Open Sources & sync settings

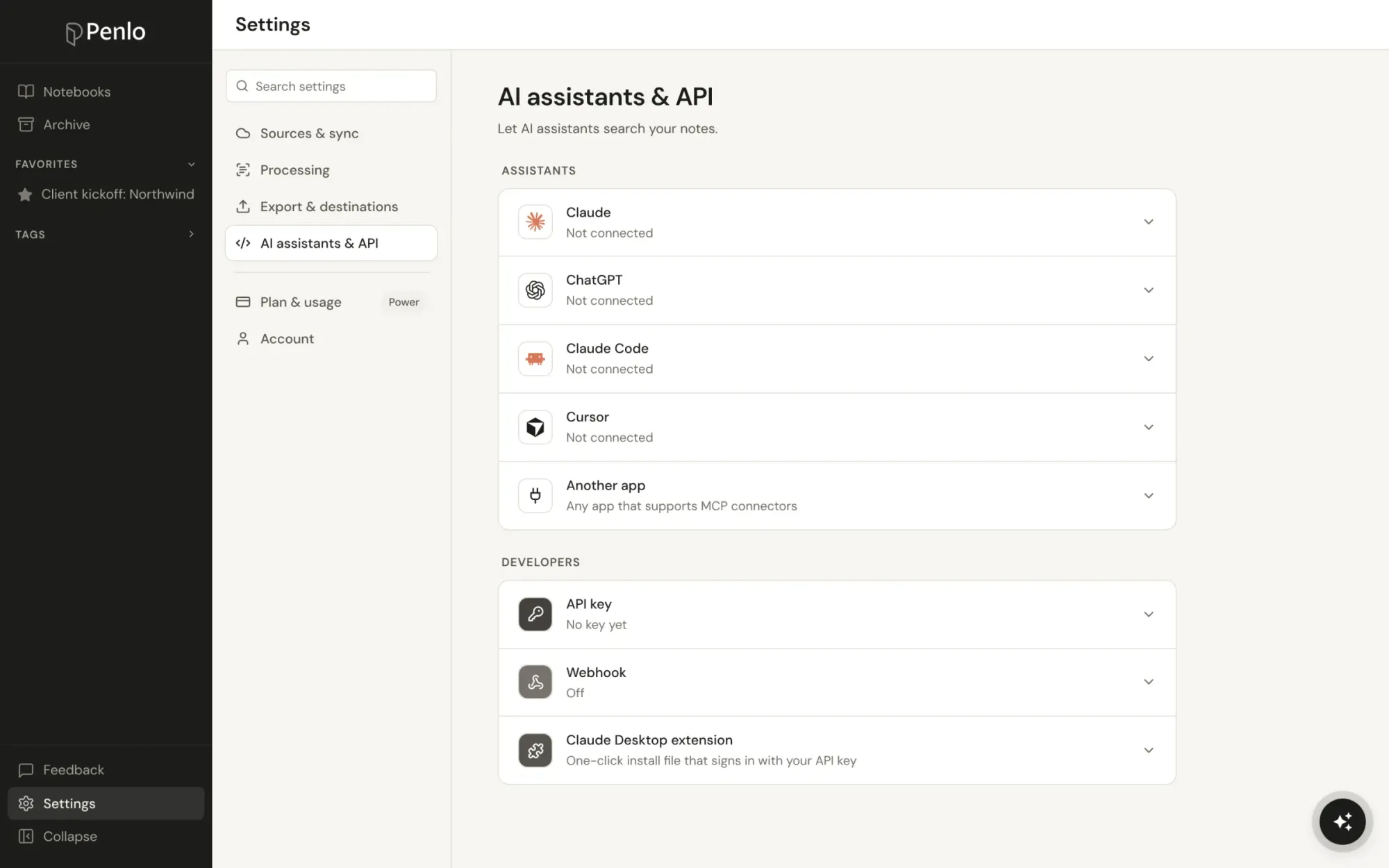coord(331,133)
